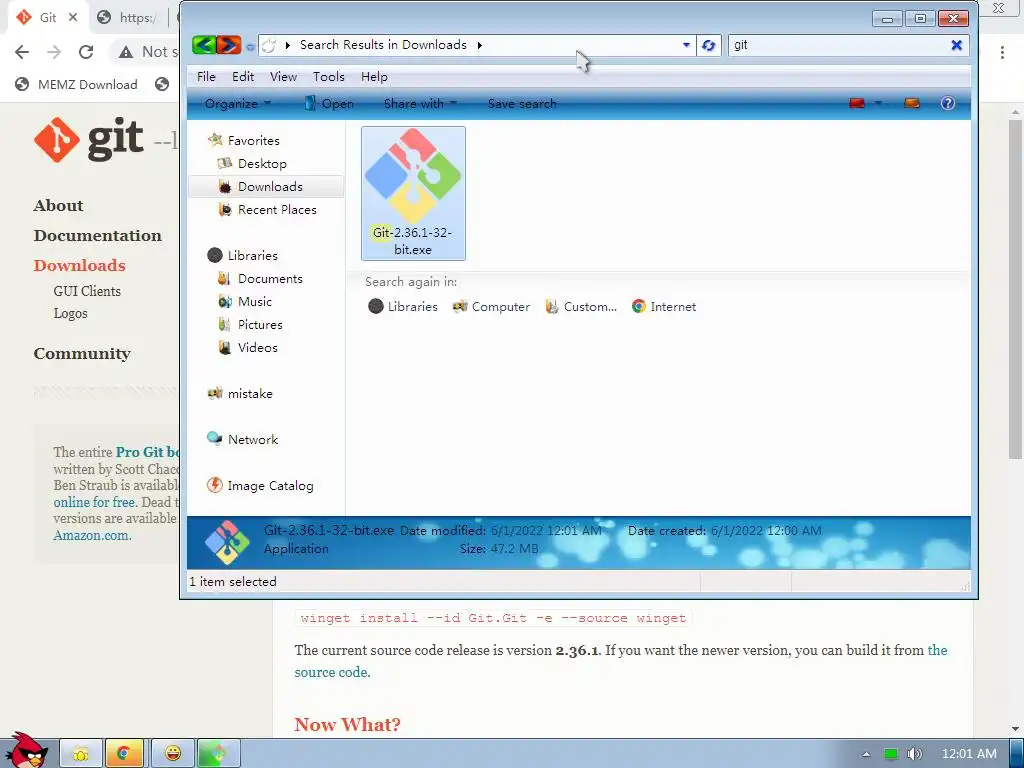Open the folder icon on the taskbar
The width and height of the screenshot is (1024, 768).
pyautogui.click(x=81, y=754)
